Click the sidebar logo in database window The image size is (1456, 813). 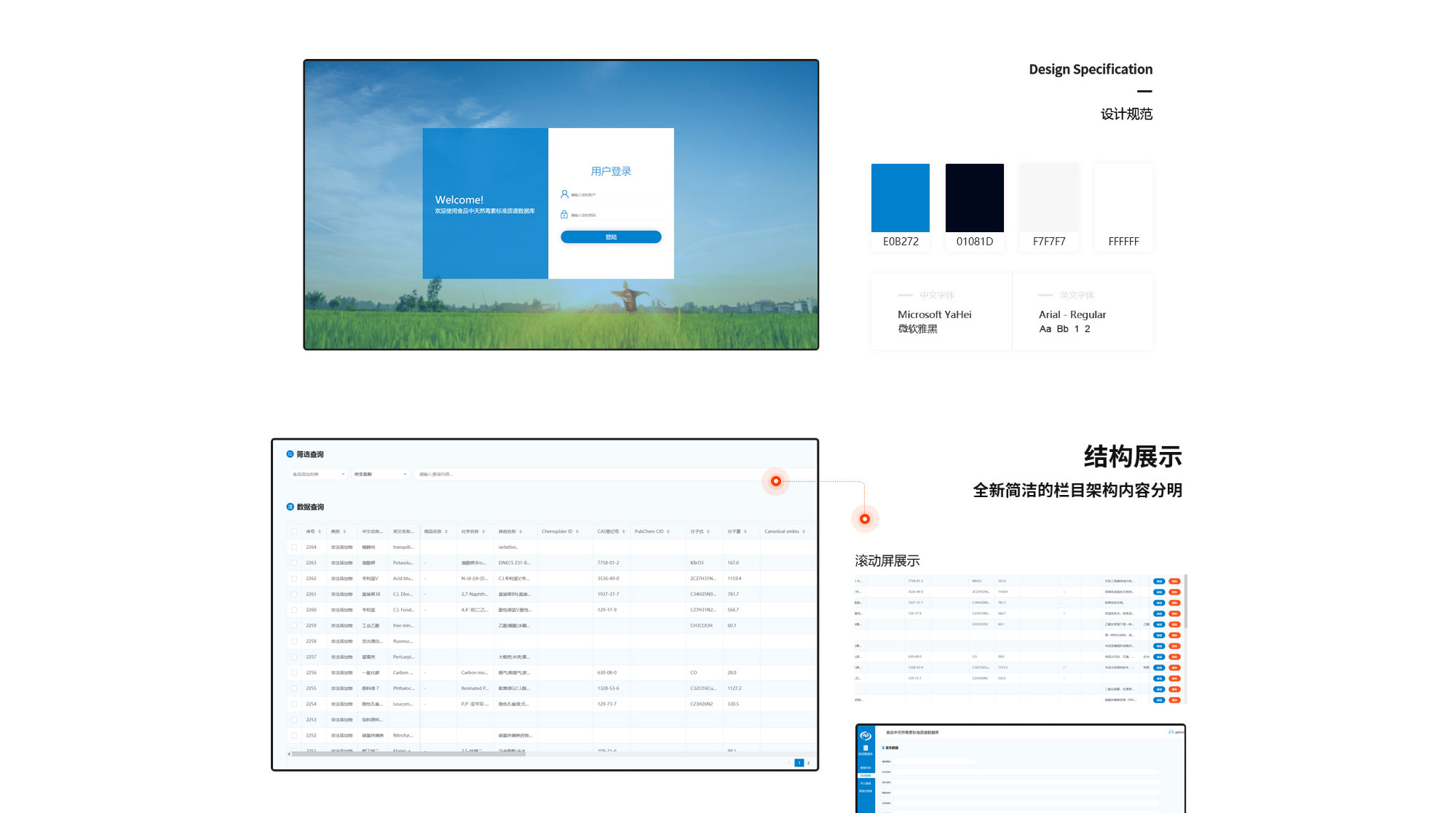pos(866,736)
